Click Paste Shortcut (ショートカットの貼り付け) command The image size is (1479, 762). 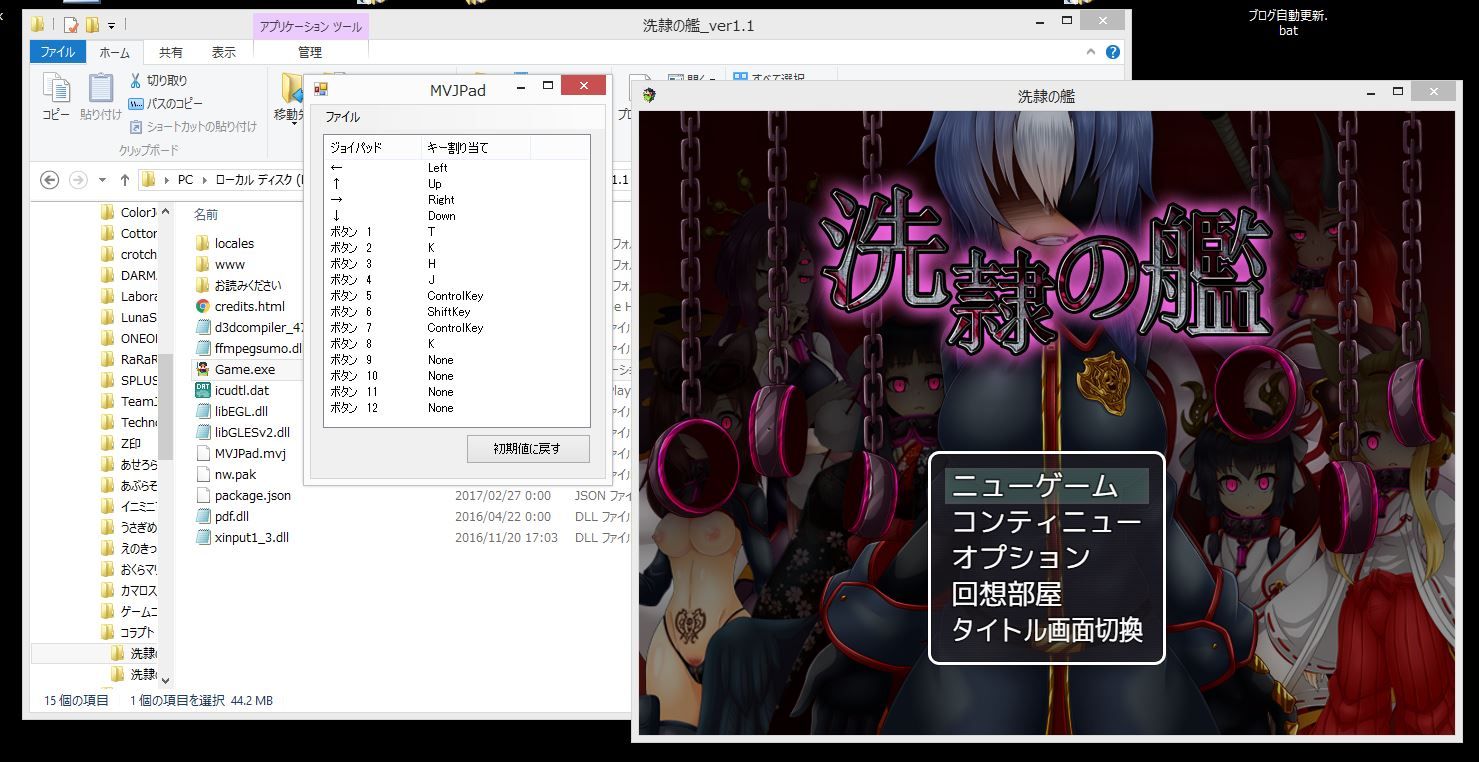pos(193,127)
